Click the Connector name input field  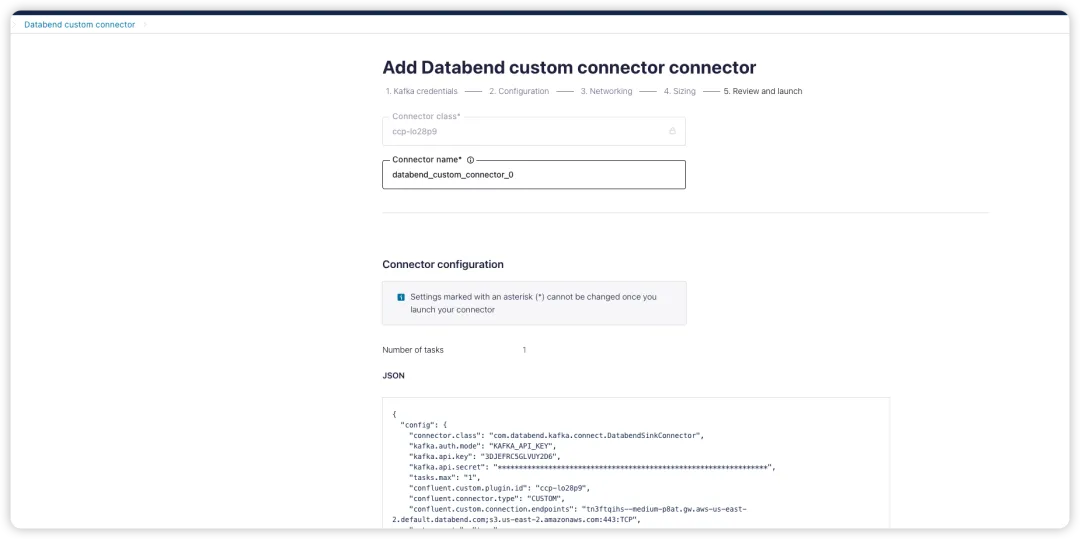534,175
